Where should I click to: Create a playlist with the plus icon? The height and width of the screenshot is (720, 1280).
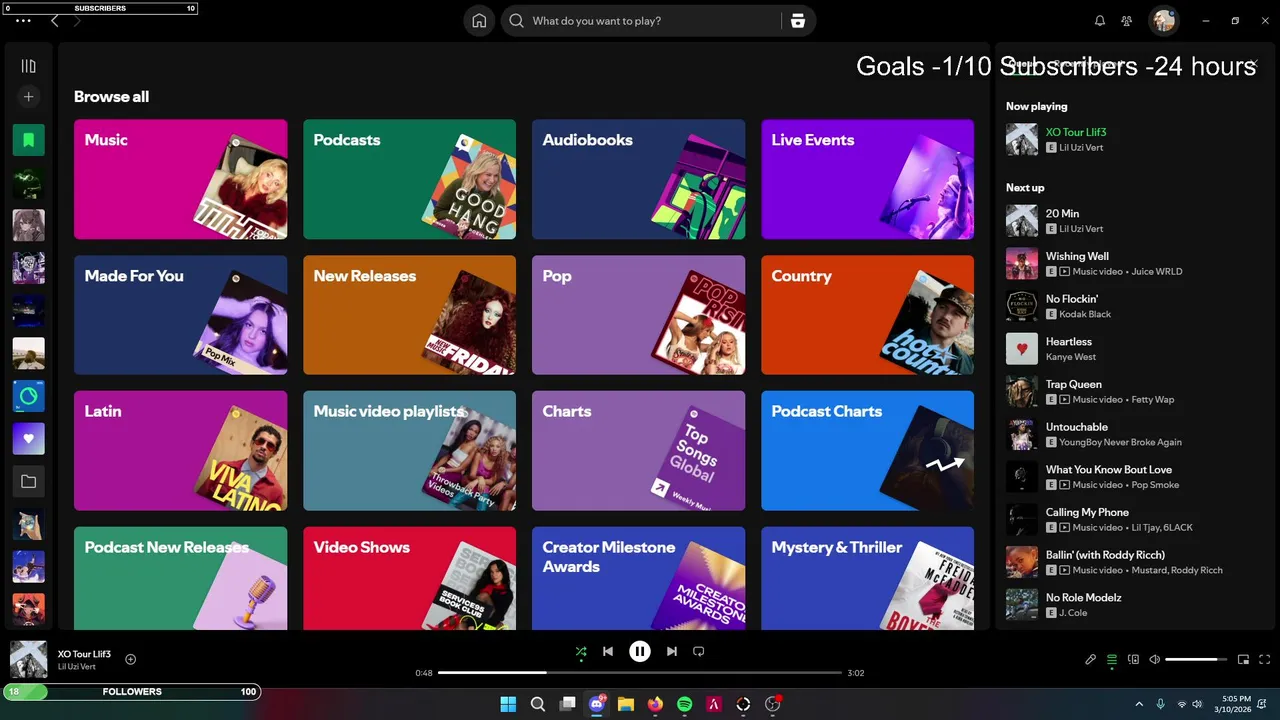point(28,97)
